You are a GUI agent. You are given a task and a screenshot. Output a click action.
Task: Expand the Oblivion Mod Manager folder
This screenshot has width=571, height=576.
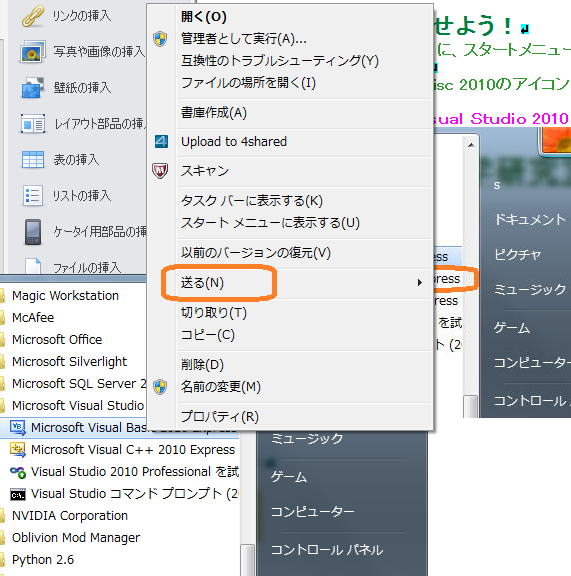pos(76,538)
